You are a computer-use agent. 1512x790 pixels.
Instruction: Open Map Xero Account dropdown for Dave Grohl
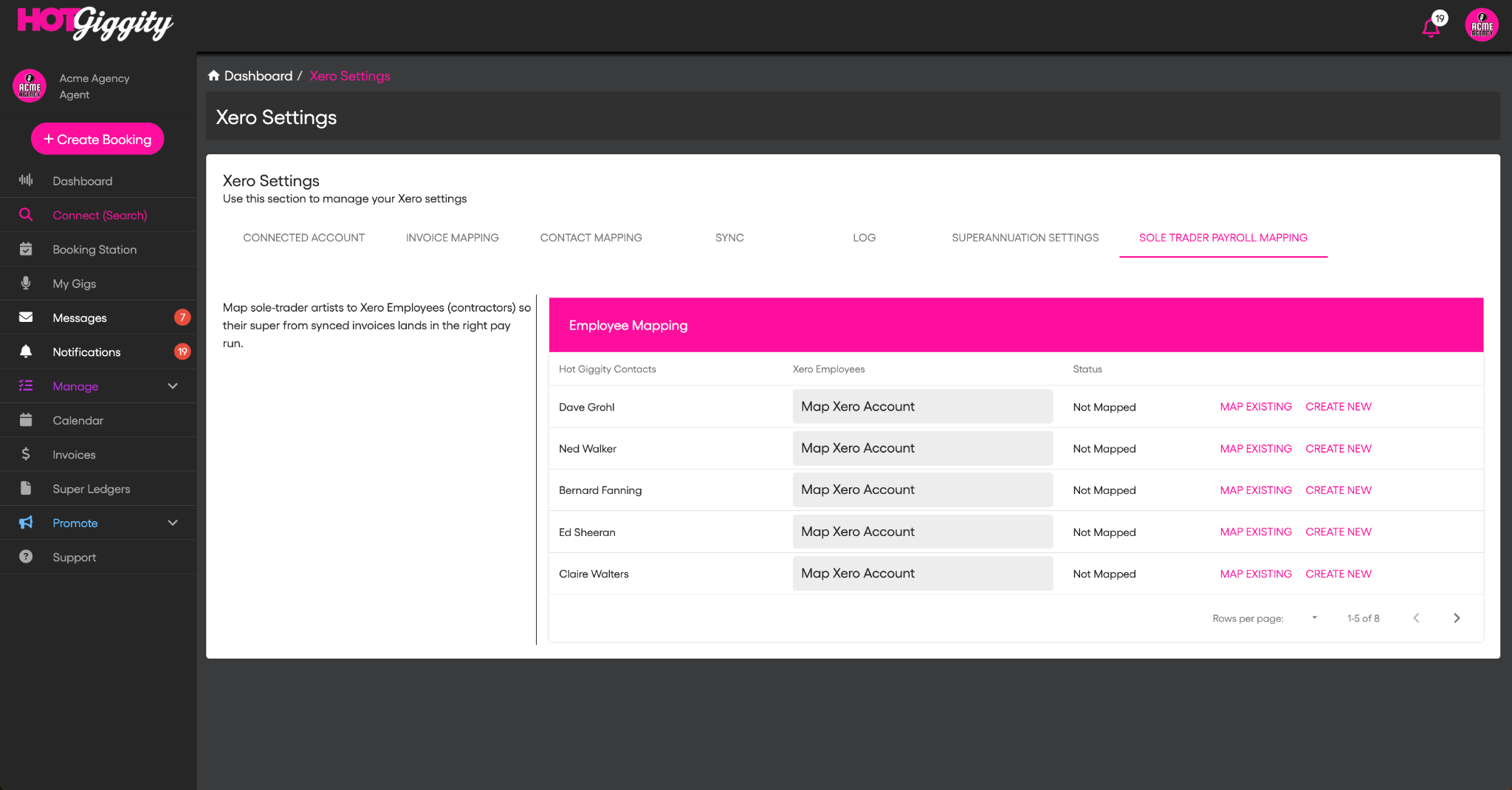[922, 406]
